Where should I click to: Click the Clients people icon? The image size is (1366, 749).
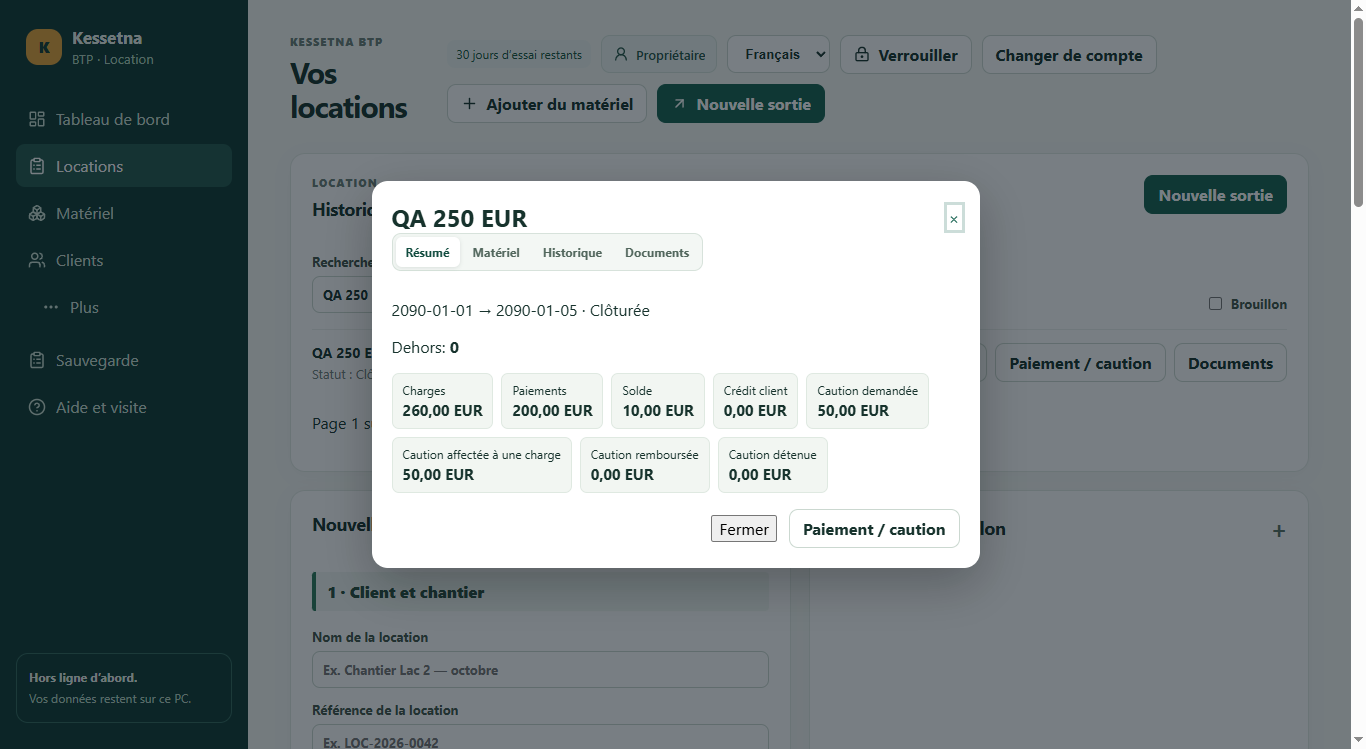point(37,260)
